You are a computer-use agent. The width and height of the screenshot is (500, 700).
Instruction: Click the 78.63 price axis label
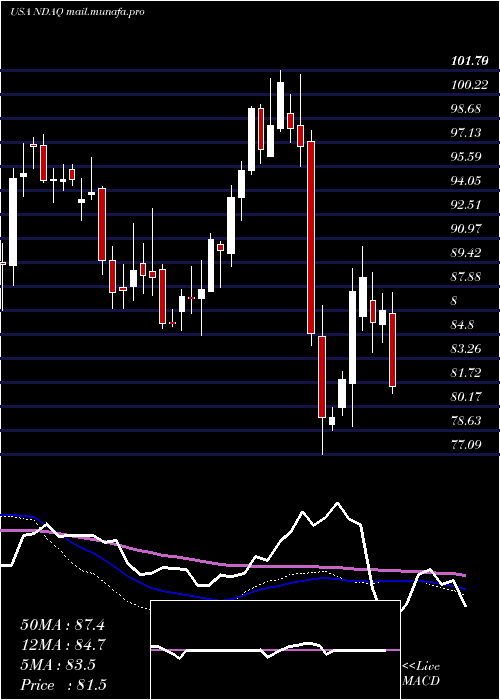click(466, 421)
